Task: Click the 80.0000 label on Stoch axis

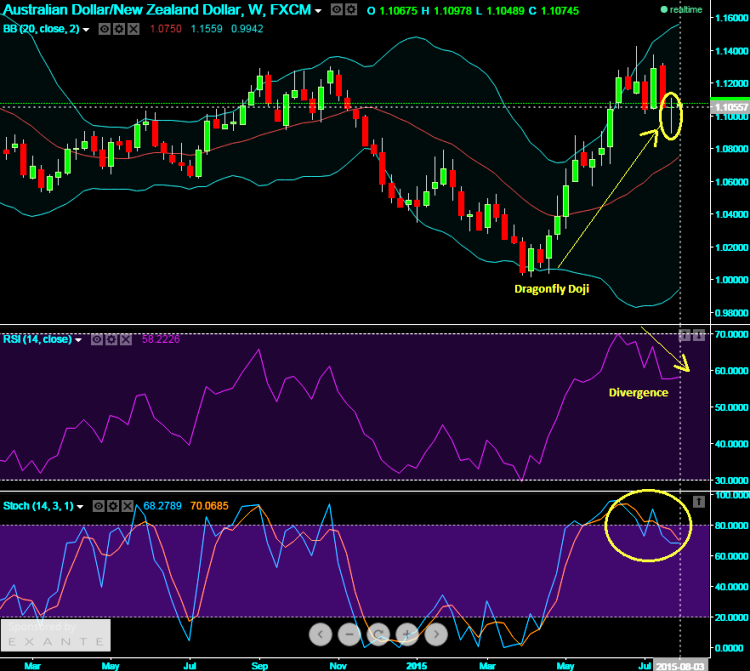Action: click(x=731, y=526)
